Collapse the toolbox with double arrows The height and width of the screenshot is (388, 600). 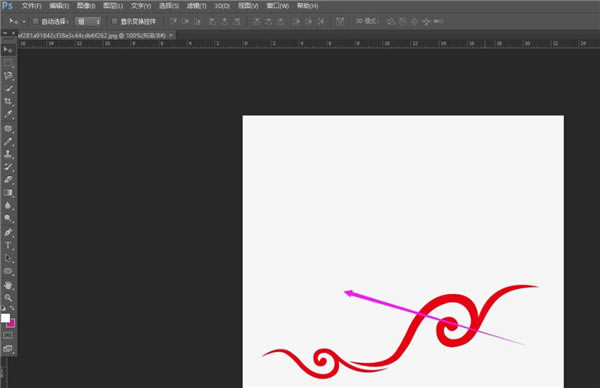tap(5, 34)
